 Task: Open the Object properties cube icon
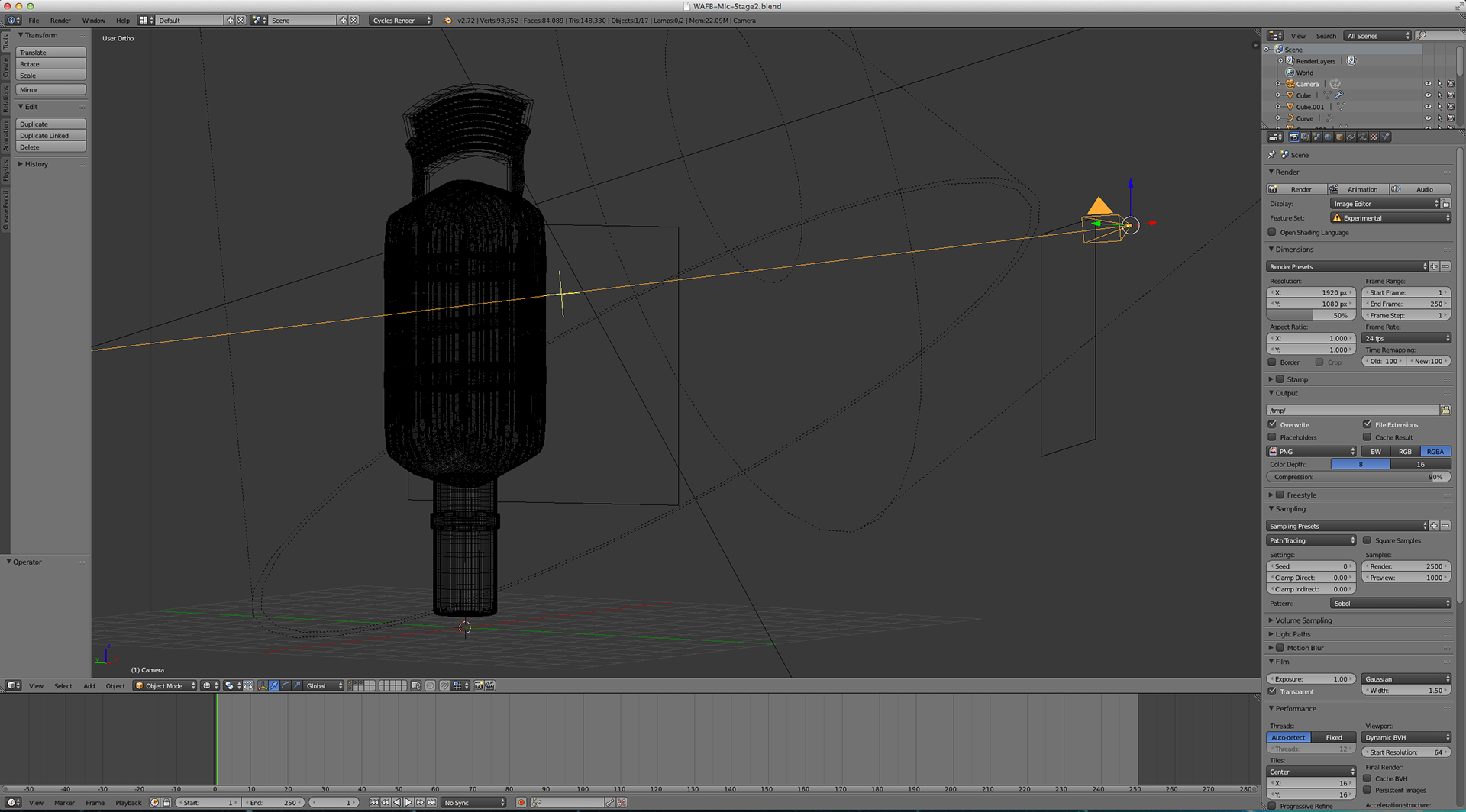tap(1339, 137)
